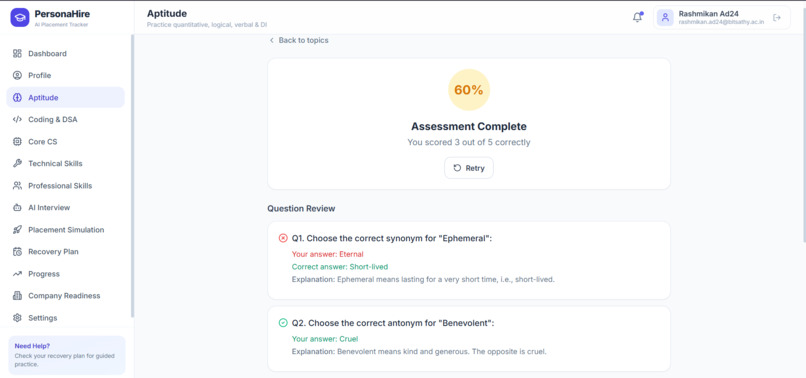Click the Q1 Ephemeral synonym question text
The image size is (806, 378).
[392, 238]
